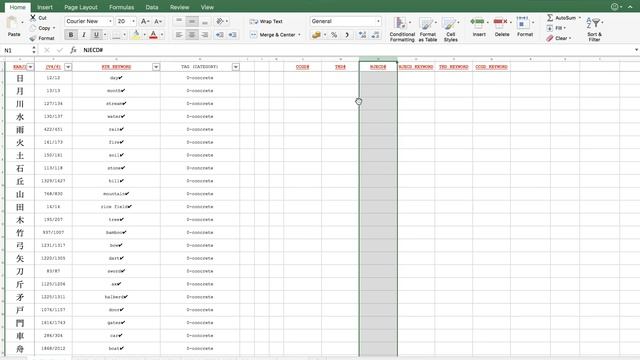This screenshot has width=640, height=360.
Task: Open the Courier New font name dropdown
Action: (x=110, y=21)
